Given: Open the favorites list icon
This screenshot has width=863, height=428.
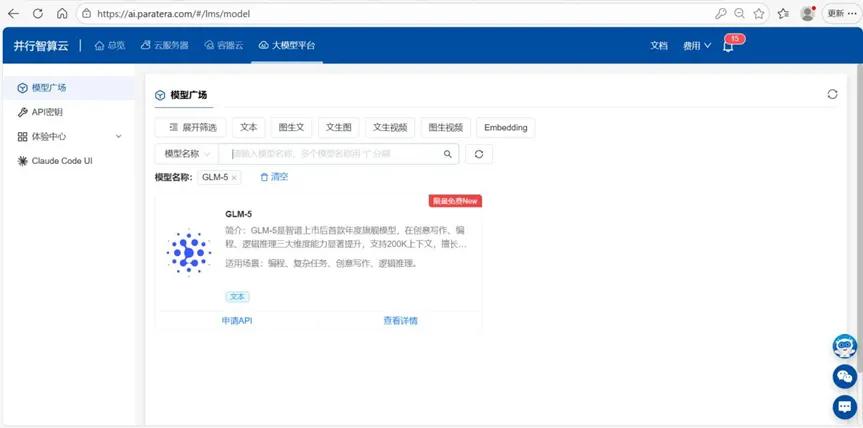Looking at the screenshot, I should tap(783, 14).
